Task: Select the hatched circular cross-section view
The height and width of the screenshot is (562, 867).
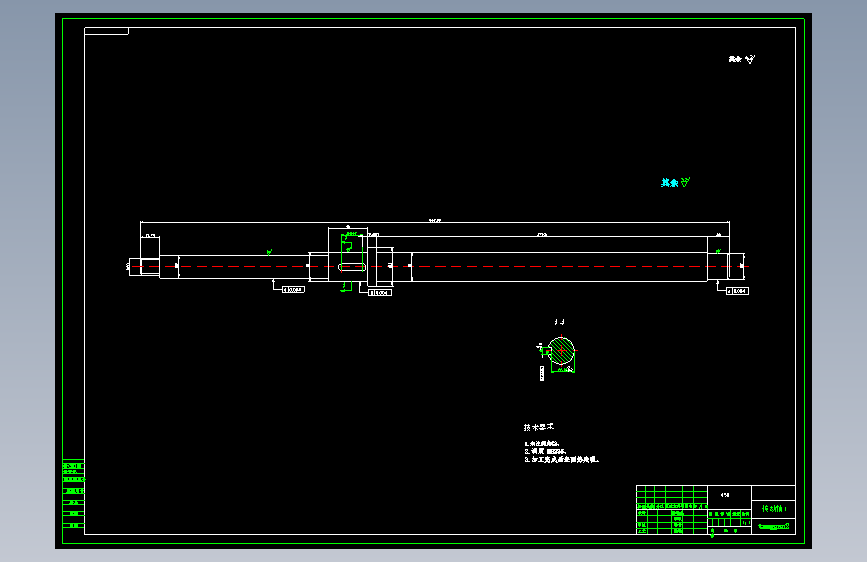Action: click(x=561, y=351)
